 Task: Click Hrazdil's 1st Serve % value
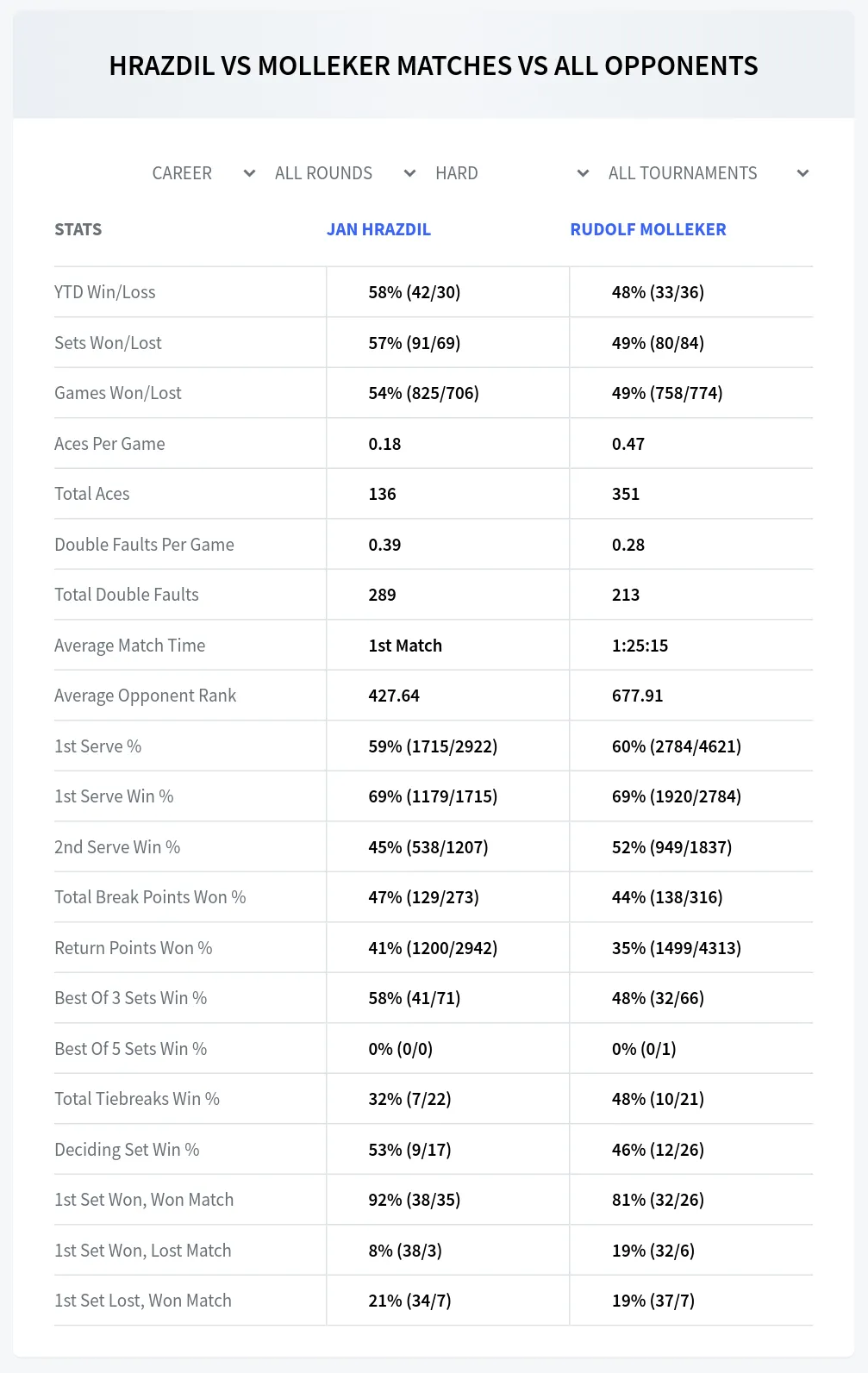(433, 746)
